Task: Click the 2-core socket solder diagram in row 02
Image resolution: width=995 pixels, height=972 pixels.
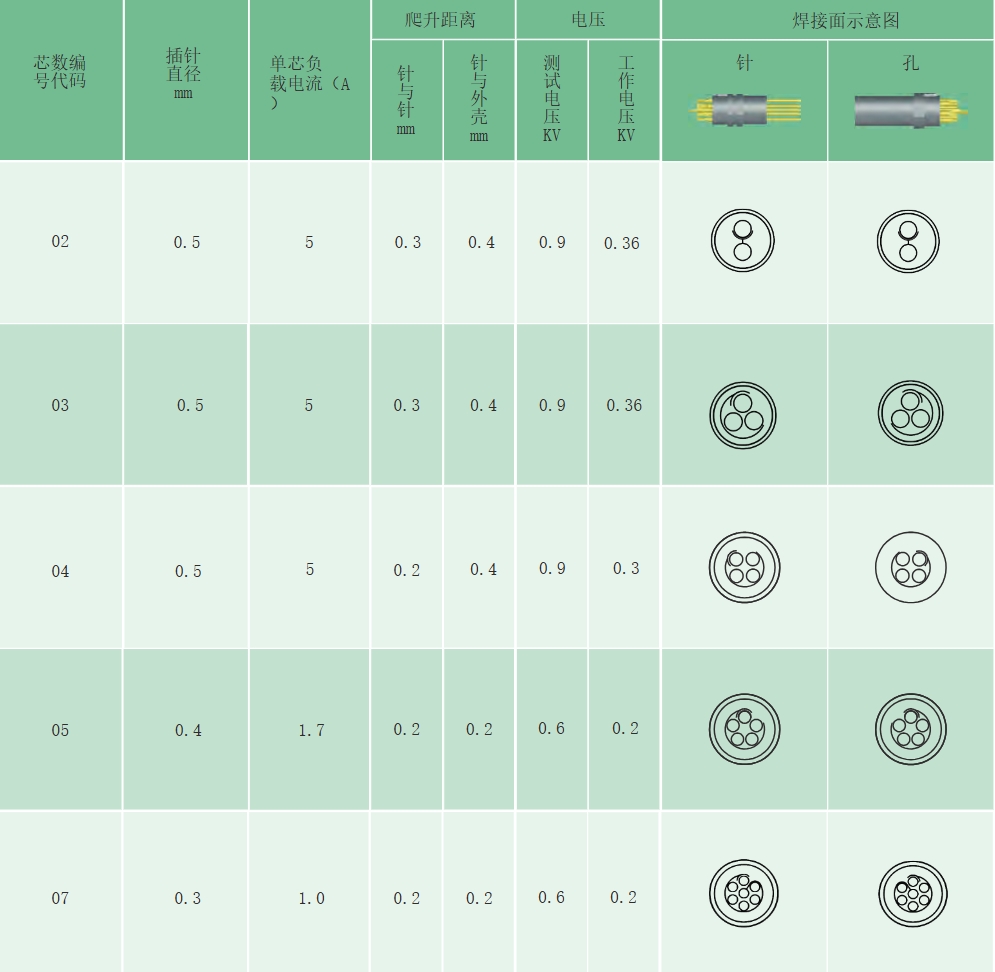Action: tap(909, 242)
